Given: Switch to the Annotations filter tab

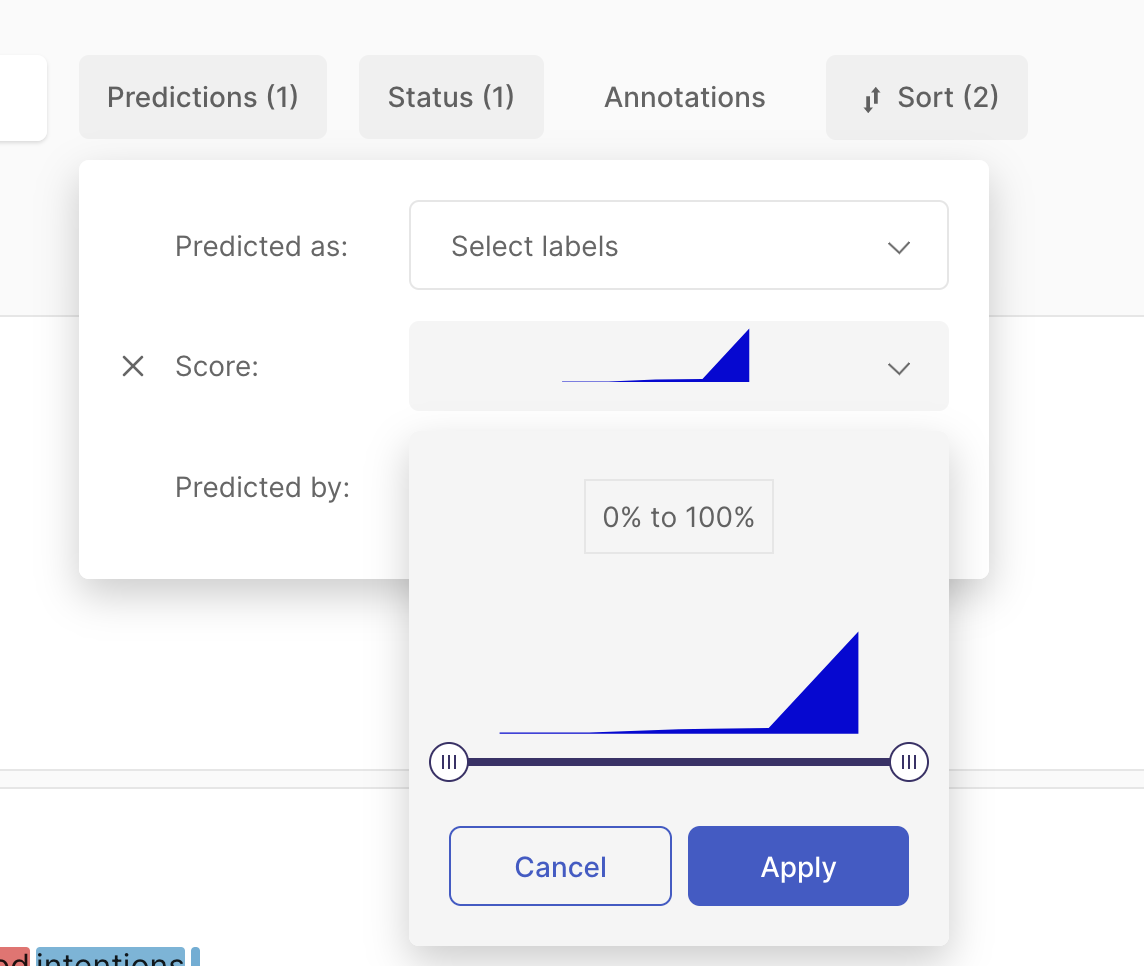Looking at the screenshot, I should [684, 97].
